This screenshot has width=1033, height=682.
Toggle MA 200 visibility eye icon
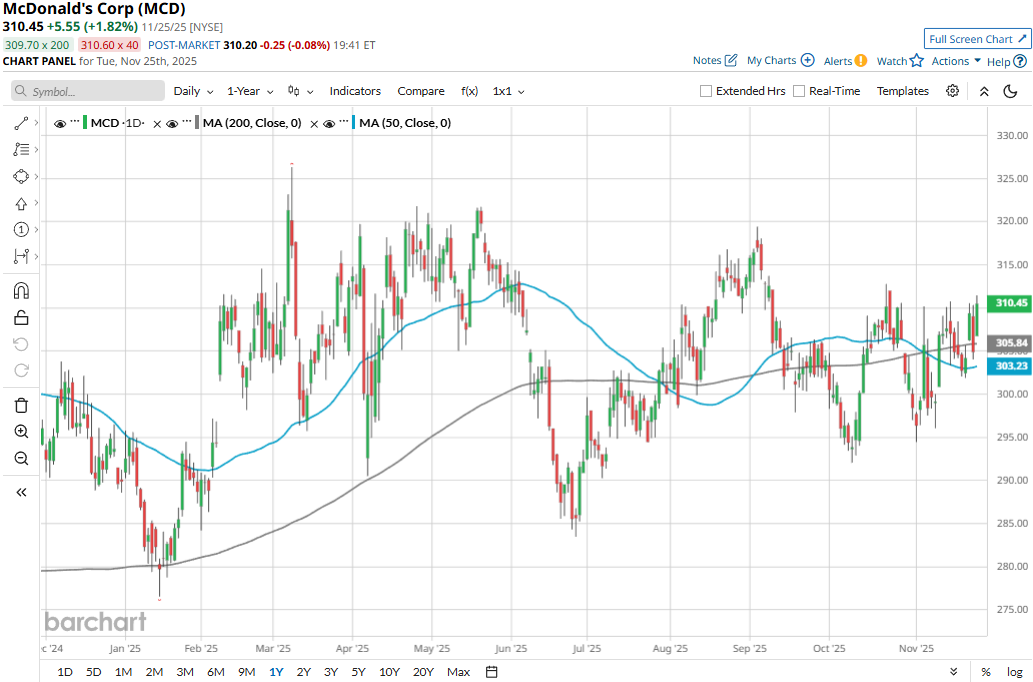(172, 123)
